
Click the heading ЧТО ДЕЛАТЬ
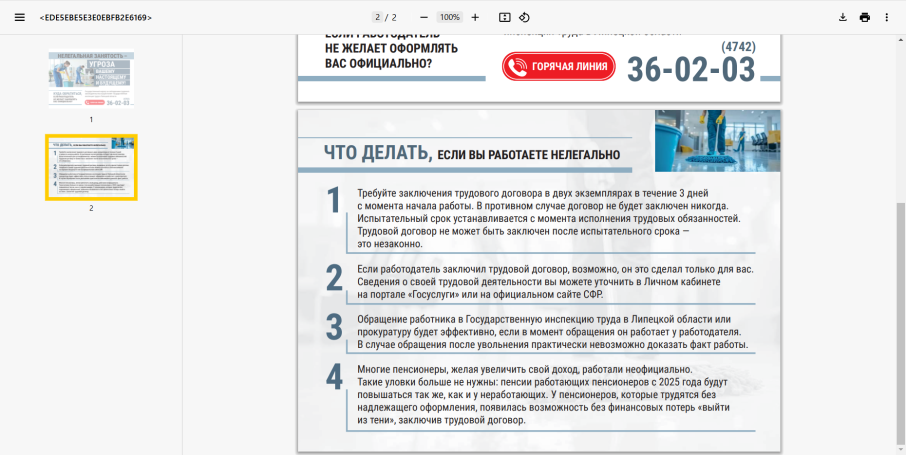(x=378, y=153)
